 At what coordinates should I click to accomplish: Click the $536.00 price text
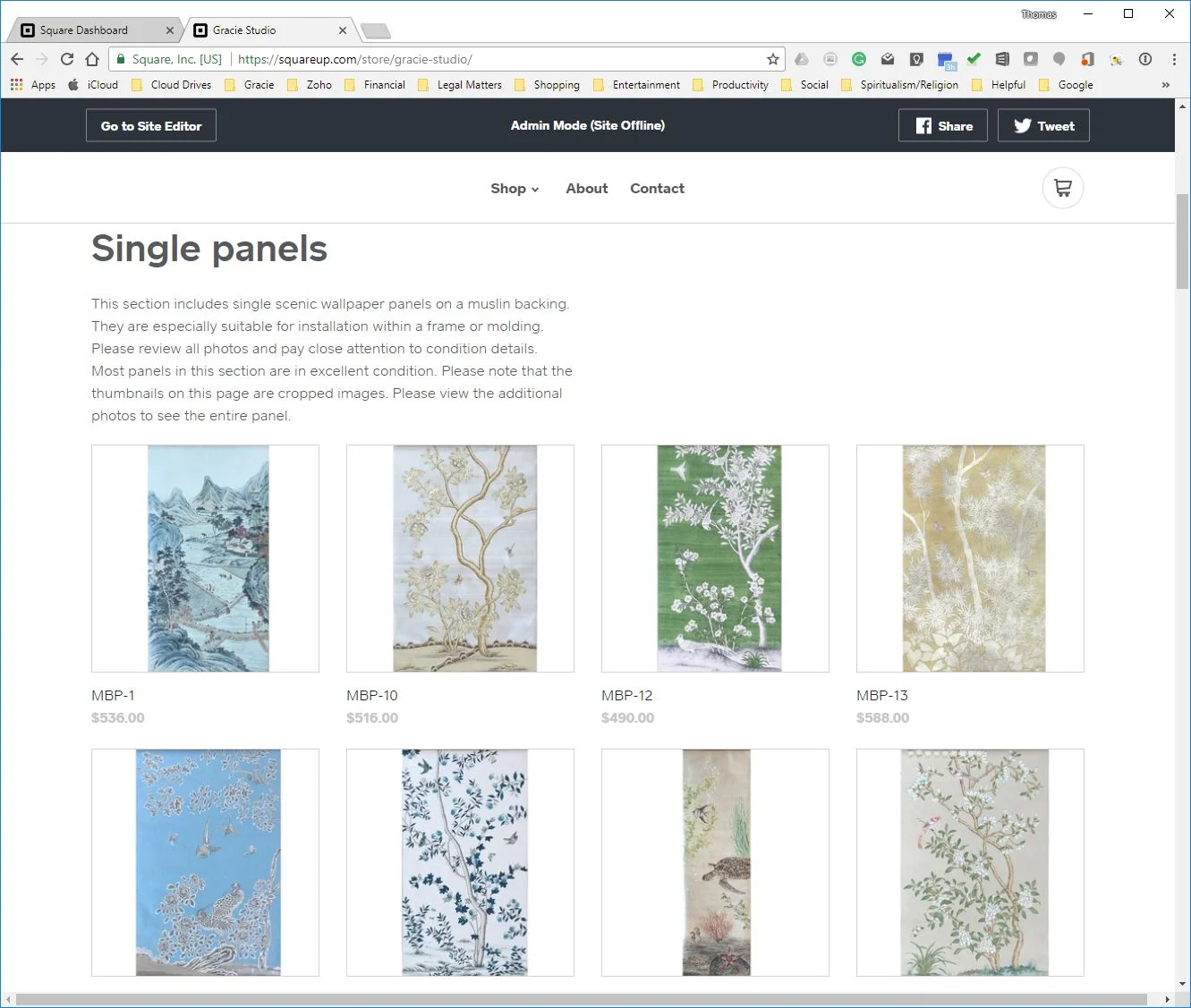[x=118, y=717]
